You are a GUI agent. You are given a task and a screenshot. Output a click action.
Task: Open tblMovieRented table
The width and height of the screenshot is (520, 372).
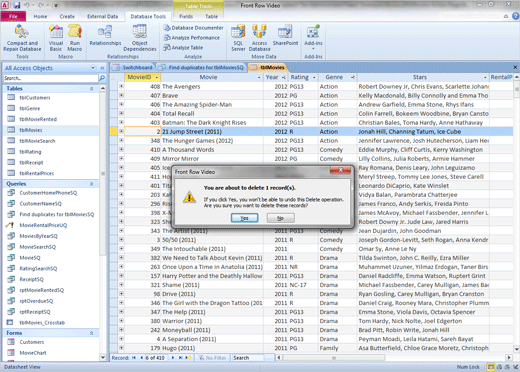point(38,119)
